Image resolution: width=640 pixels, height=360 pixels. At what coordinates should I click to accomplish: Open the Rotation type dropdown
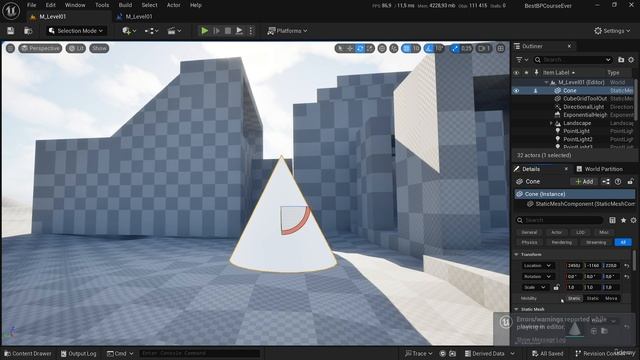coord(537,276)
